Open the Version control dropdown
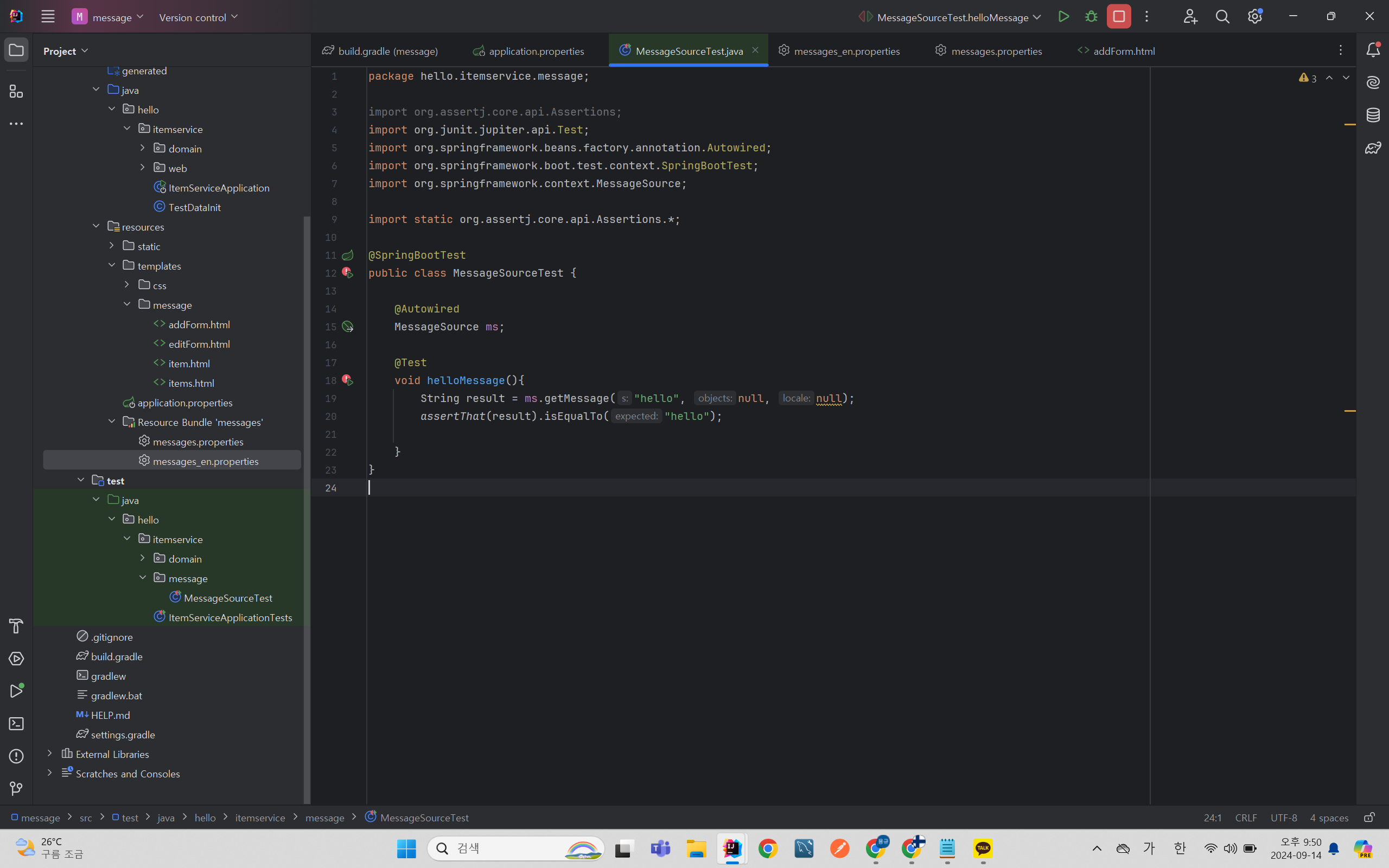This screenshot has height=868, width=1389. tap(198, 17)
